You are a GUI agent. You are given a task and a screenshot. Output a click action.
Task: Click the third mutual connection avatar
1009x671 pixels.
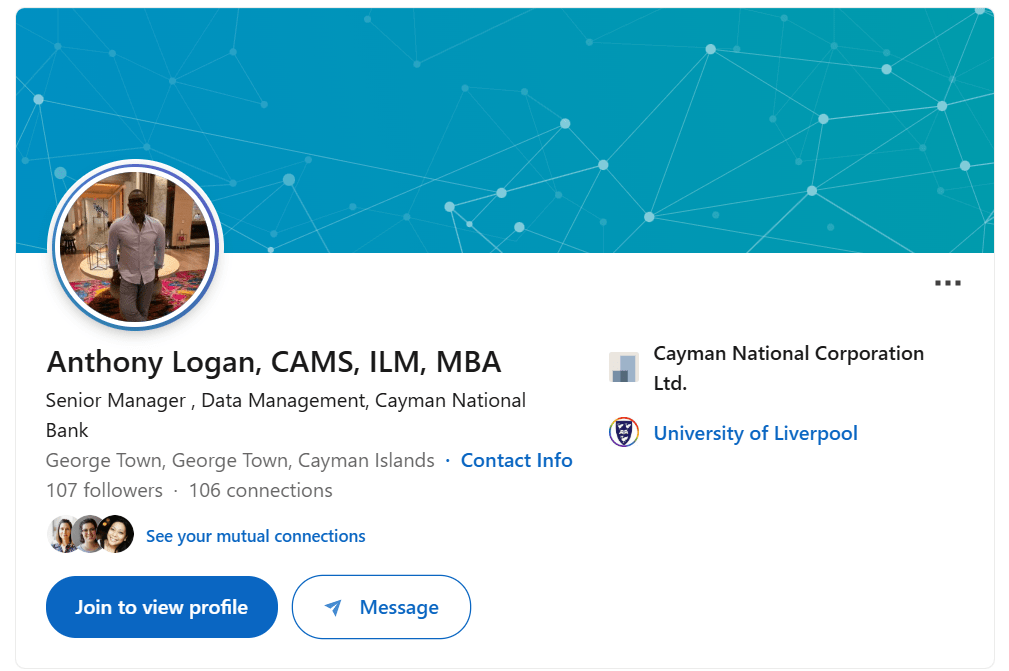pos(116,535)
